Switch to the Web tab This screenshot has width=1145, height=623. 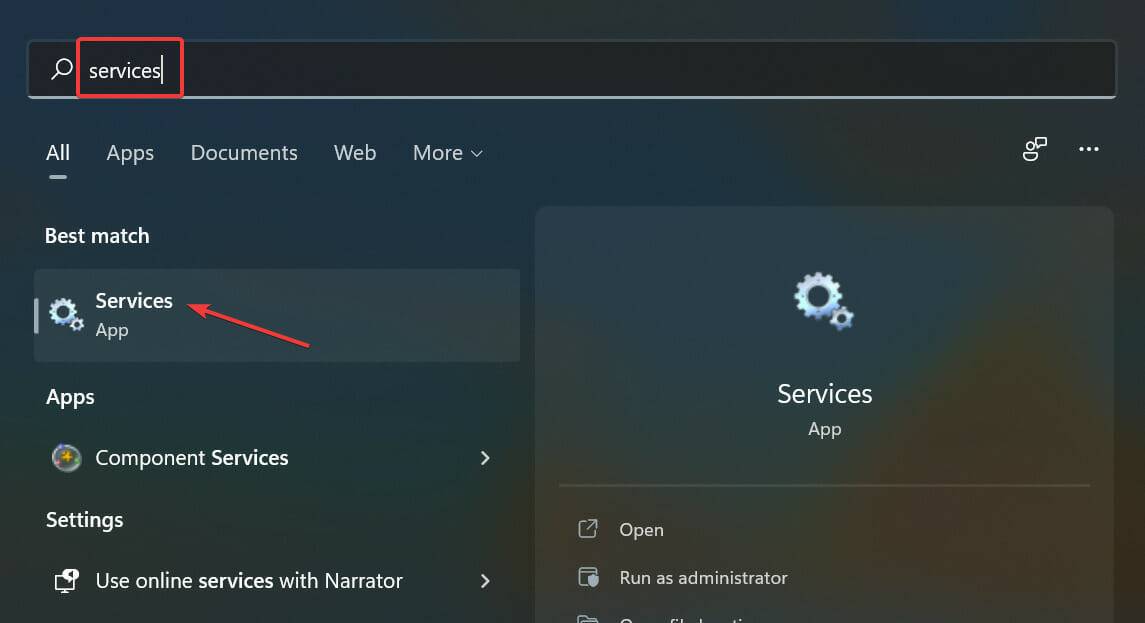[x=354, y=152]
